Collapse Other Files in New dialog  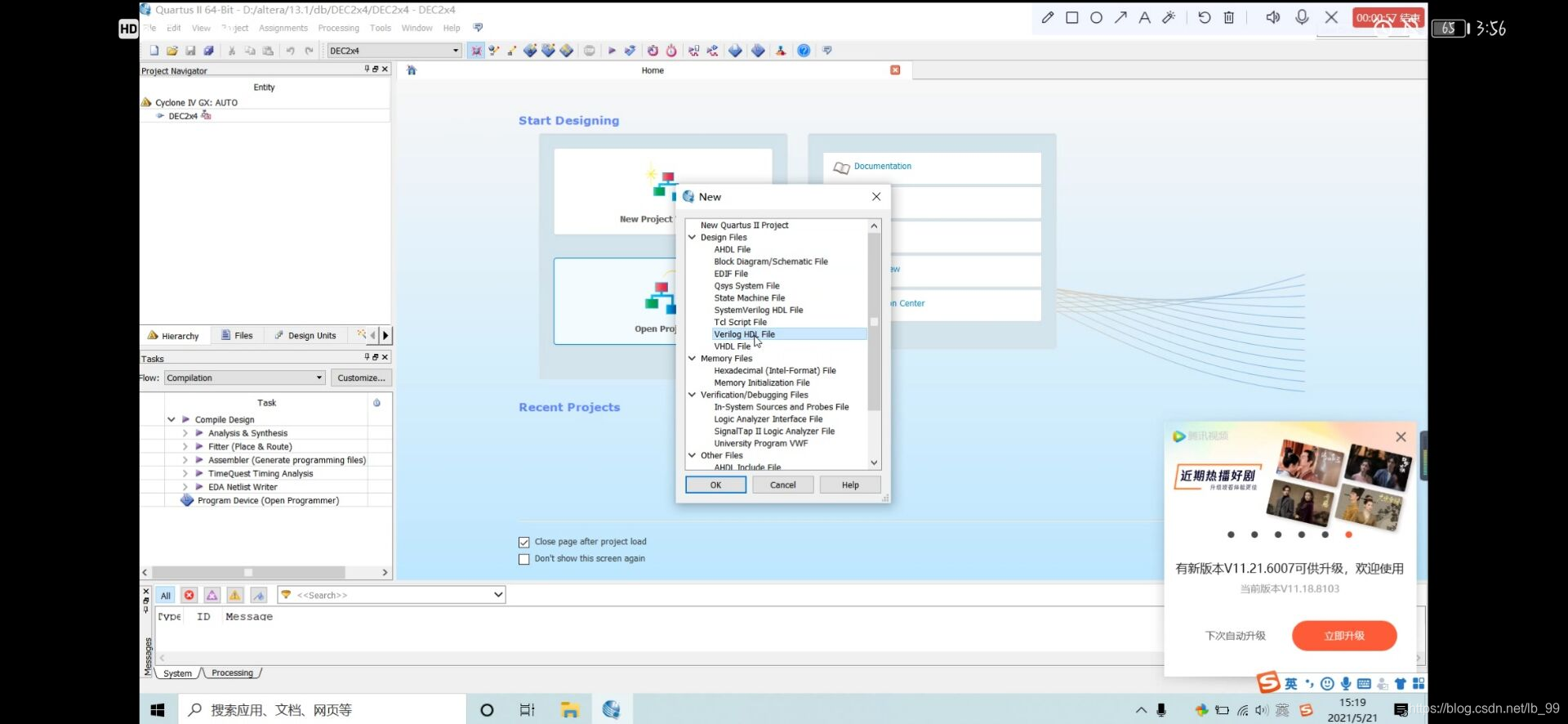(x=693, y=455)
